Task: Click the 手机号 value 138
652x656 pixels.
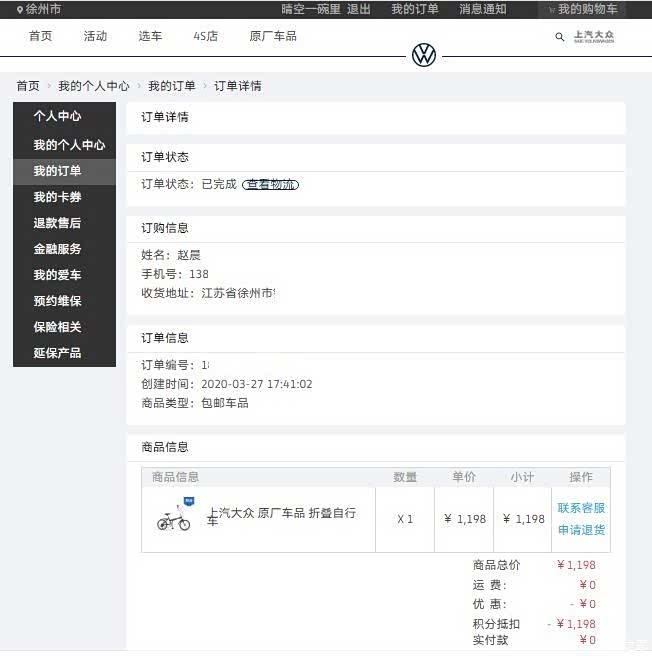Action: coord(199,274)
